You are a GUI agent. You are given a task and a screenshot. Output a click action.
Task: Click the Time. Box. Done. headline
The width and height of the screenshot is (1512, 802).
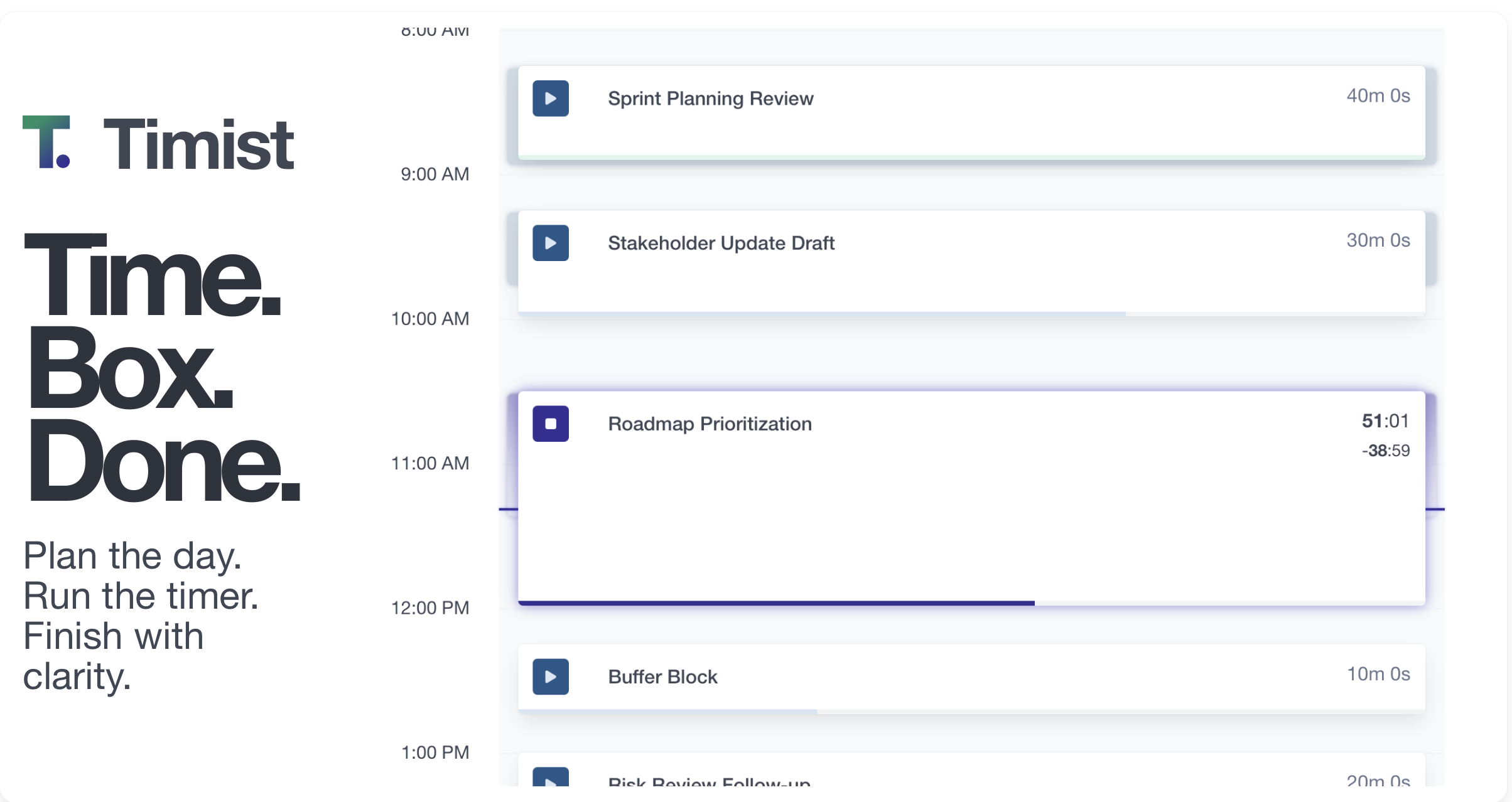coord(162,367)
